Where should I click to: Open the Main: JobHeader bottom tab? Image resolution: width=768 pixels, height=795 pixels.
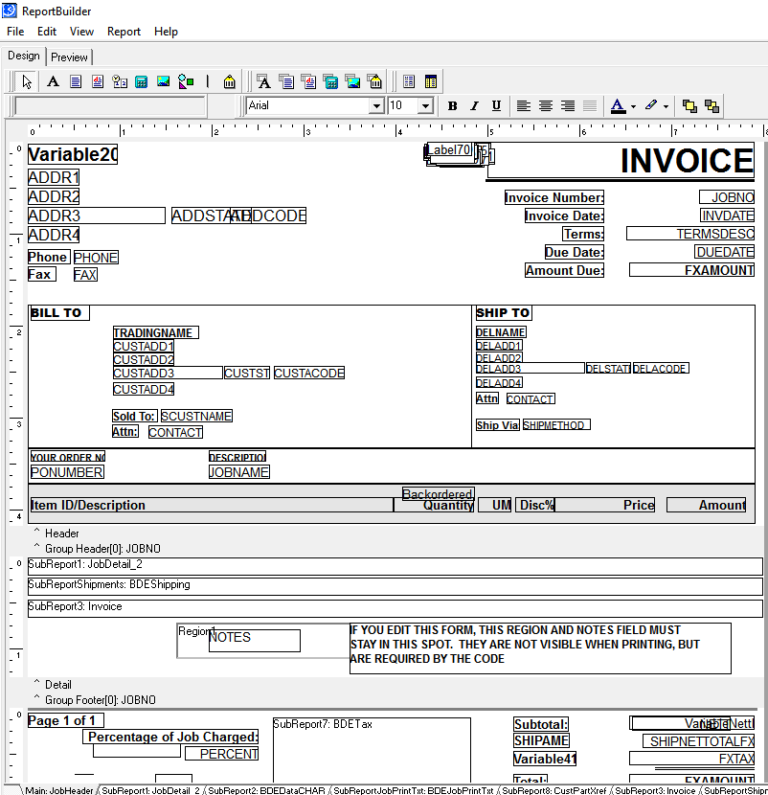coord(59,790)
